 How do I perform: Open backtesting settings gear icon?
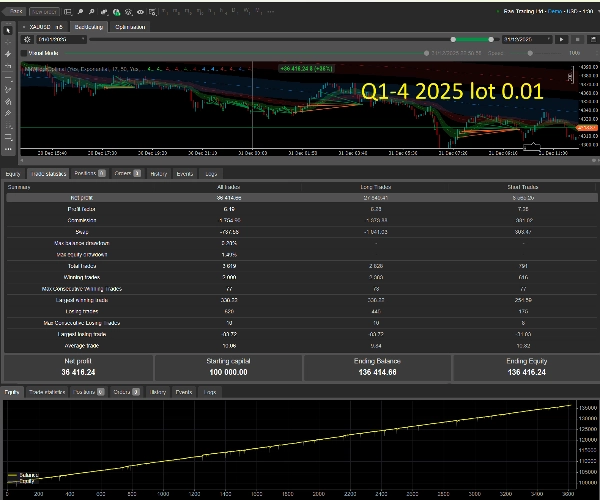point(27,39)
